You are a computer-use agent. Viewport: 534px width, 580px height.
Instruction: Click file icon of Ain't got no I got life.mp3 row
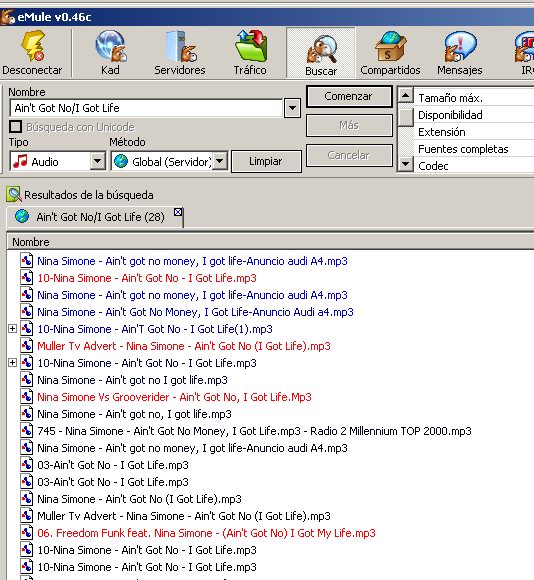tap(26, 380)
